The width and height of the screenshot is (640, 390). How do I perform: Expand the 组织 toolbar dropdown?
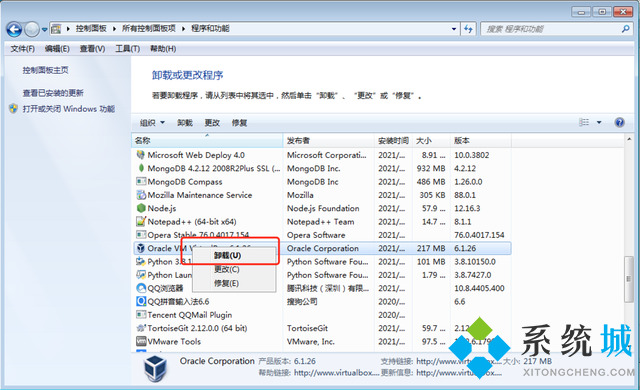pyautogui.click(x=152, y=123)
